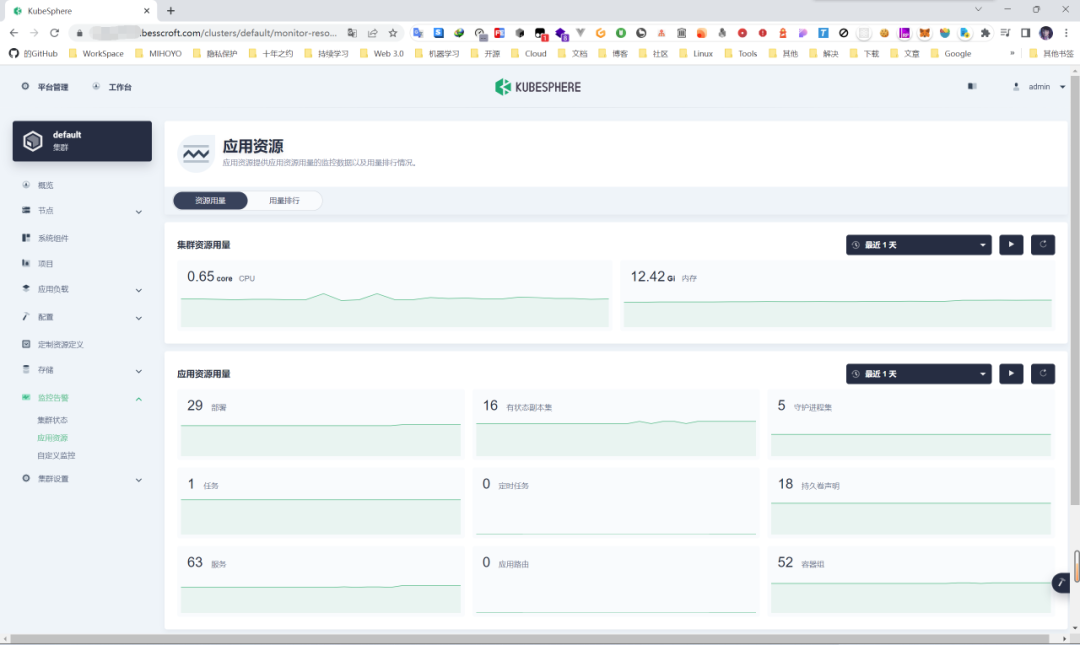Click the KubeSphere logo in header
The width and height of the screenshot is (1080, 645).
[538, 87]
